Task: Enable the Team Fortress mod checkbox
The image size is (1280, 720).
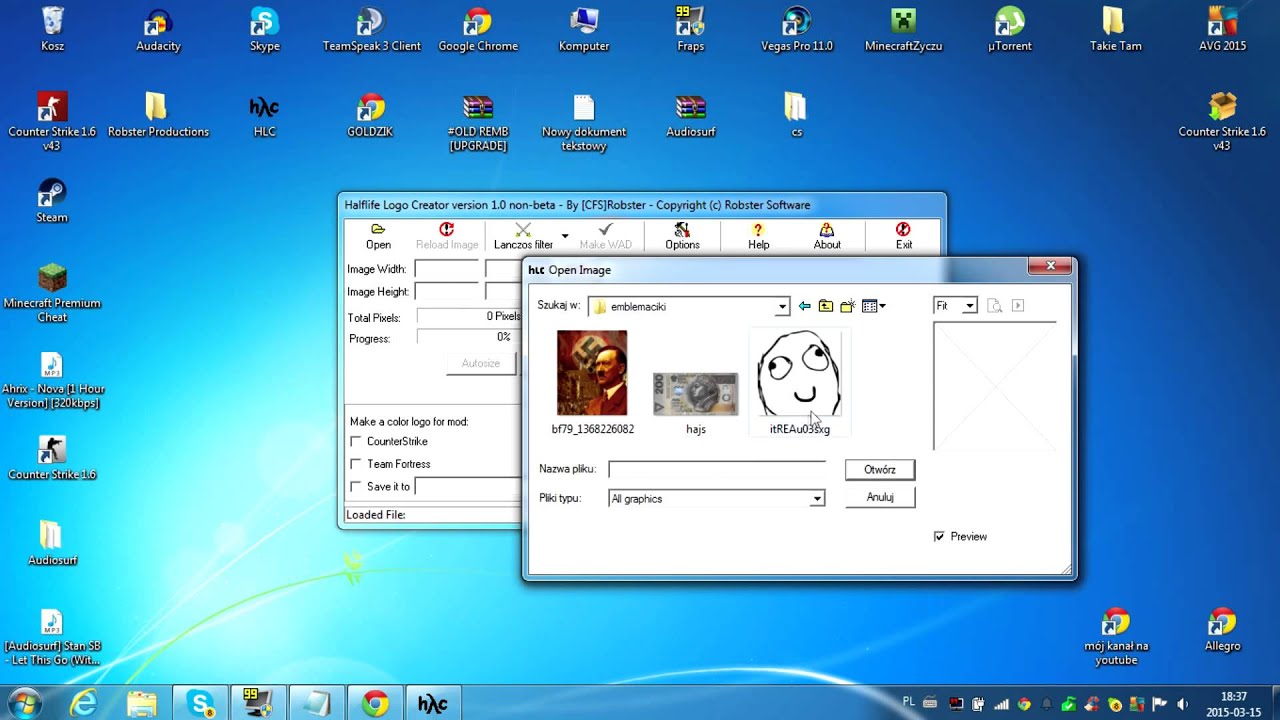Action: tap(356, 464)
